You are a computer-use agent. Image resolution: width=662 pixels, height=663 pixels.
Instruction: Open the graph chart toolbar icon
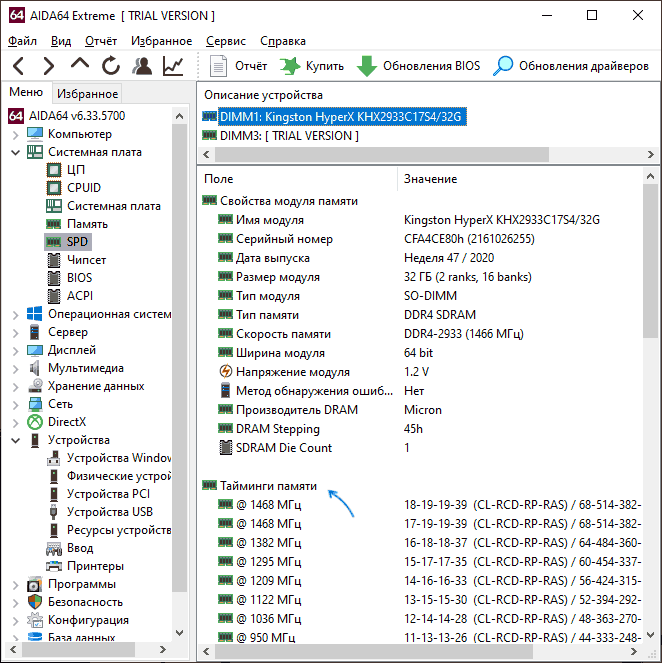click(173, 66)
